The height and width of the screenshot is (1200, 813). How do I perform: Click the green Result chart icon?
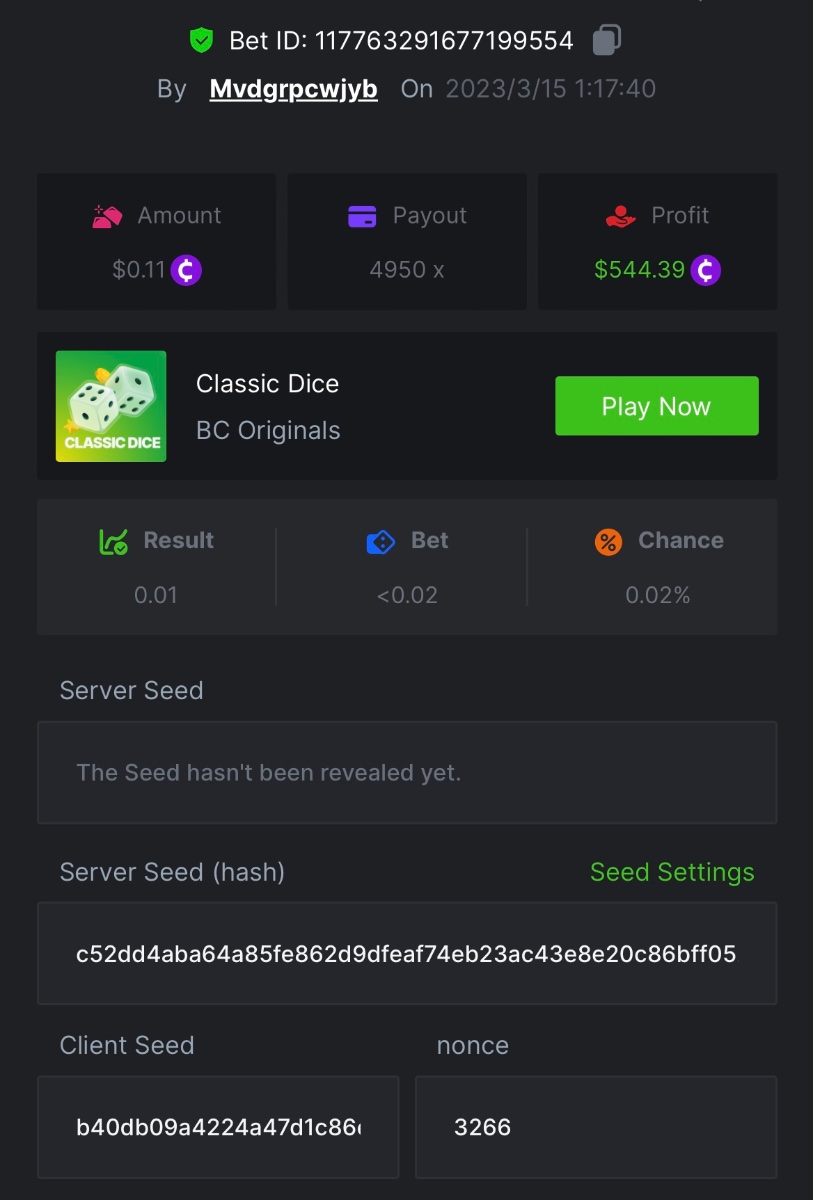pos(113,541)
